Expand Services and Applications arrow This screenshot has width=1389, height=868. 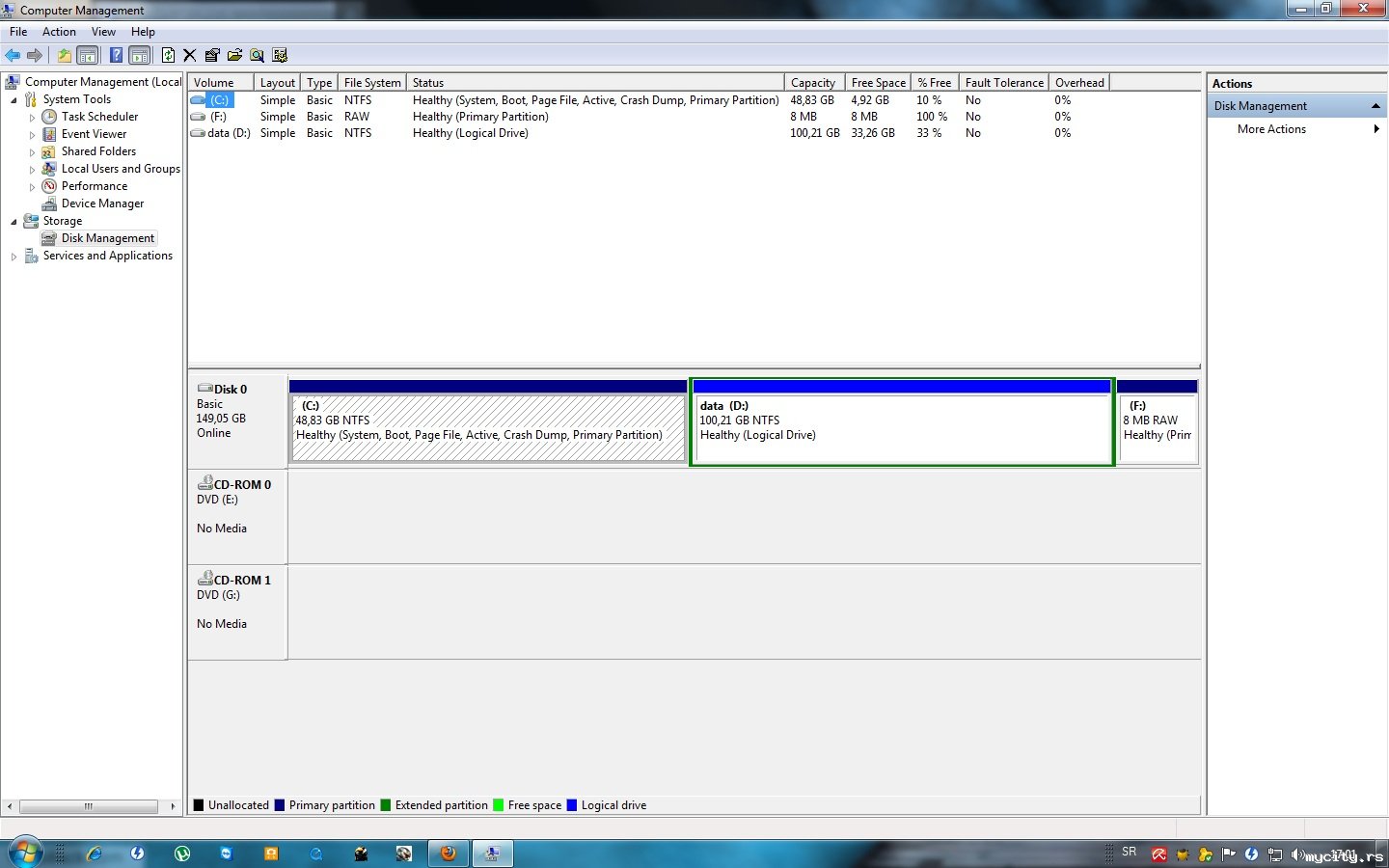[14, 256]
